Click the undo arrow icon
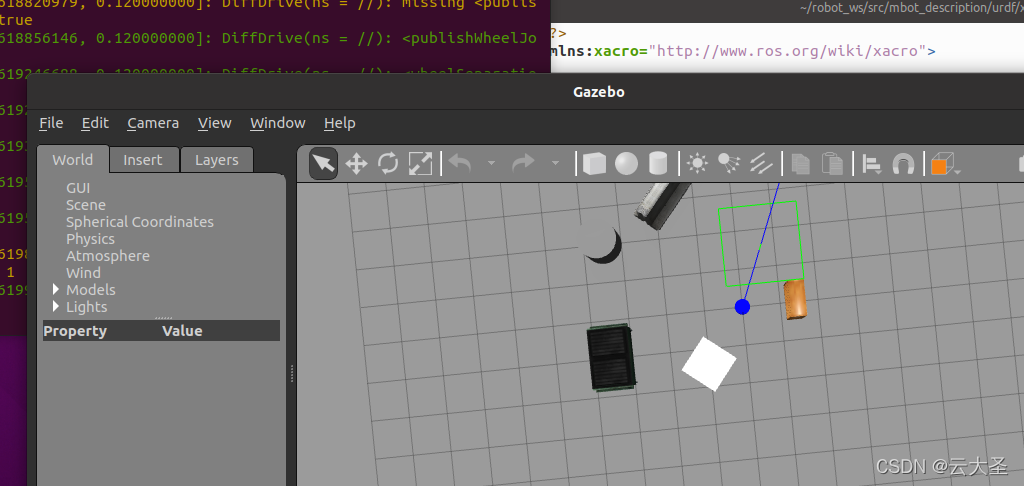The image size is (1024, 486). tap(460, 163)
